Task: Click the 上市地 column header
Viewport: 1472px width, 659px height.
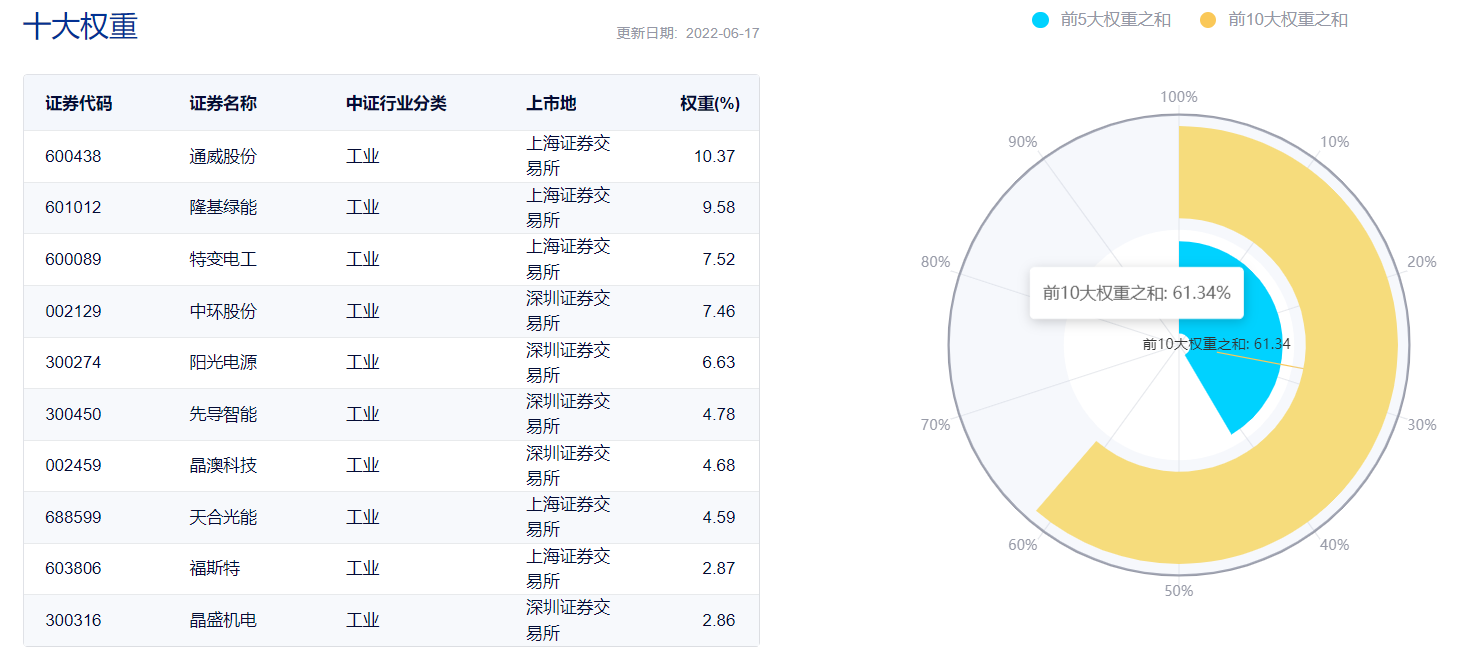Action: coord(551,104)
